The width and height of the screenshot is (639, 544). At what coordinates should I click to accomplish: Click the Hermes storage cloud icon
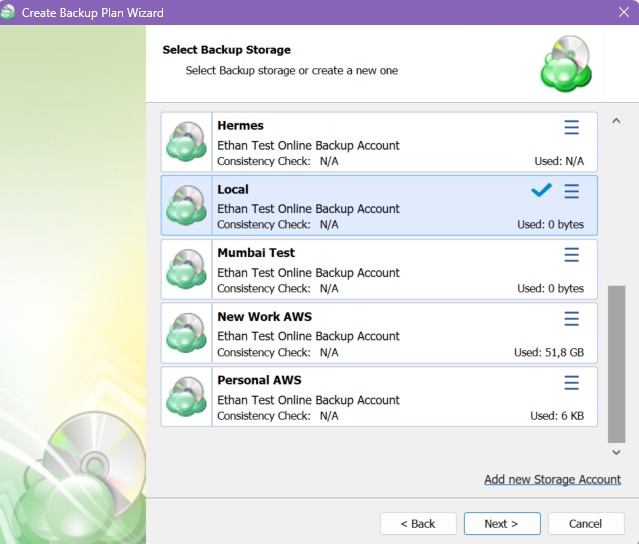pos(187,143)
